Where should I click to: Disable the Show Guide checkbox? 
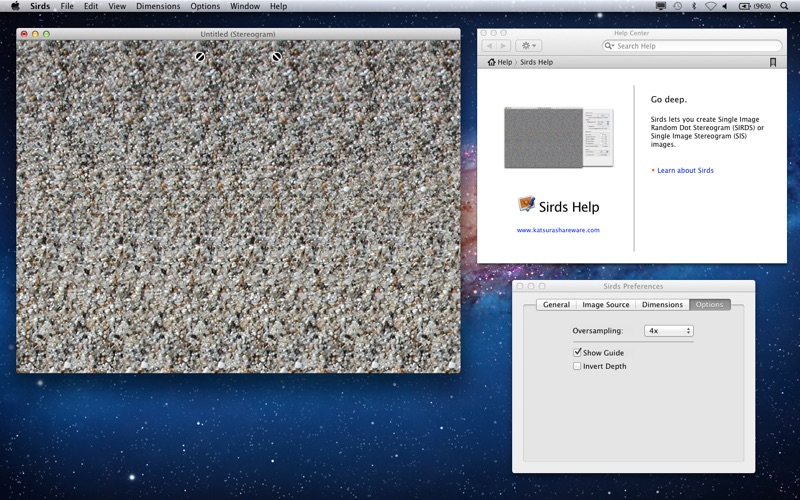(x=577, y=353)
